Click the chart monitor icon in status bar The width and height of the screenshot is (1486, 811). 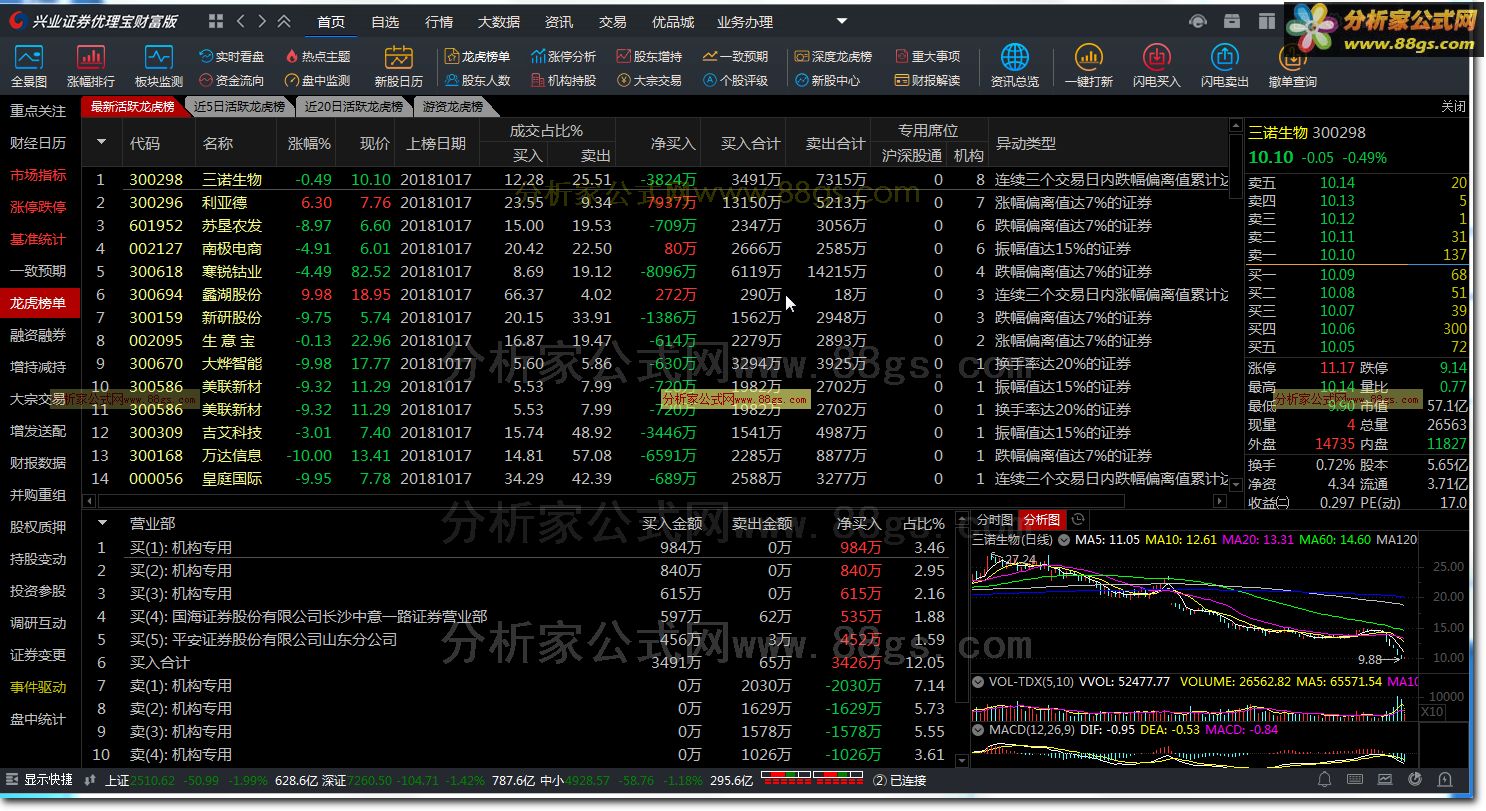1385,779
